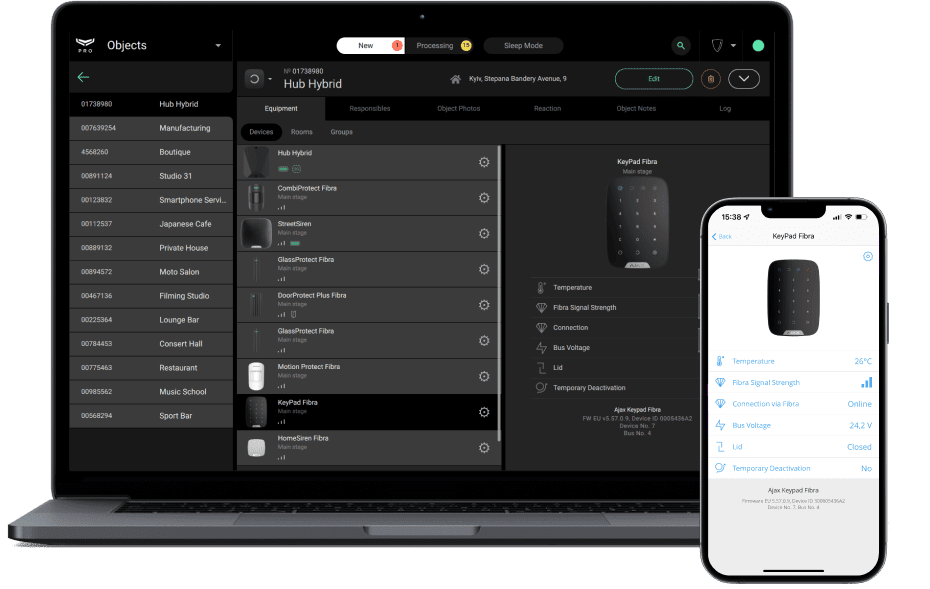Viewport: 930px width, 589px height.
Task: Click the shield security icon in header
Action: (x=717, y=46)
